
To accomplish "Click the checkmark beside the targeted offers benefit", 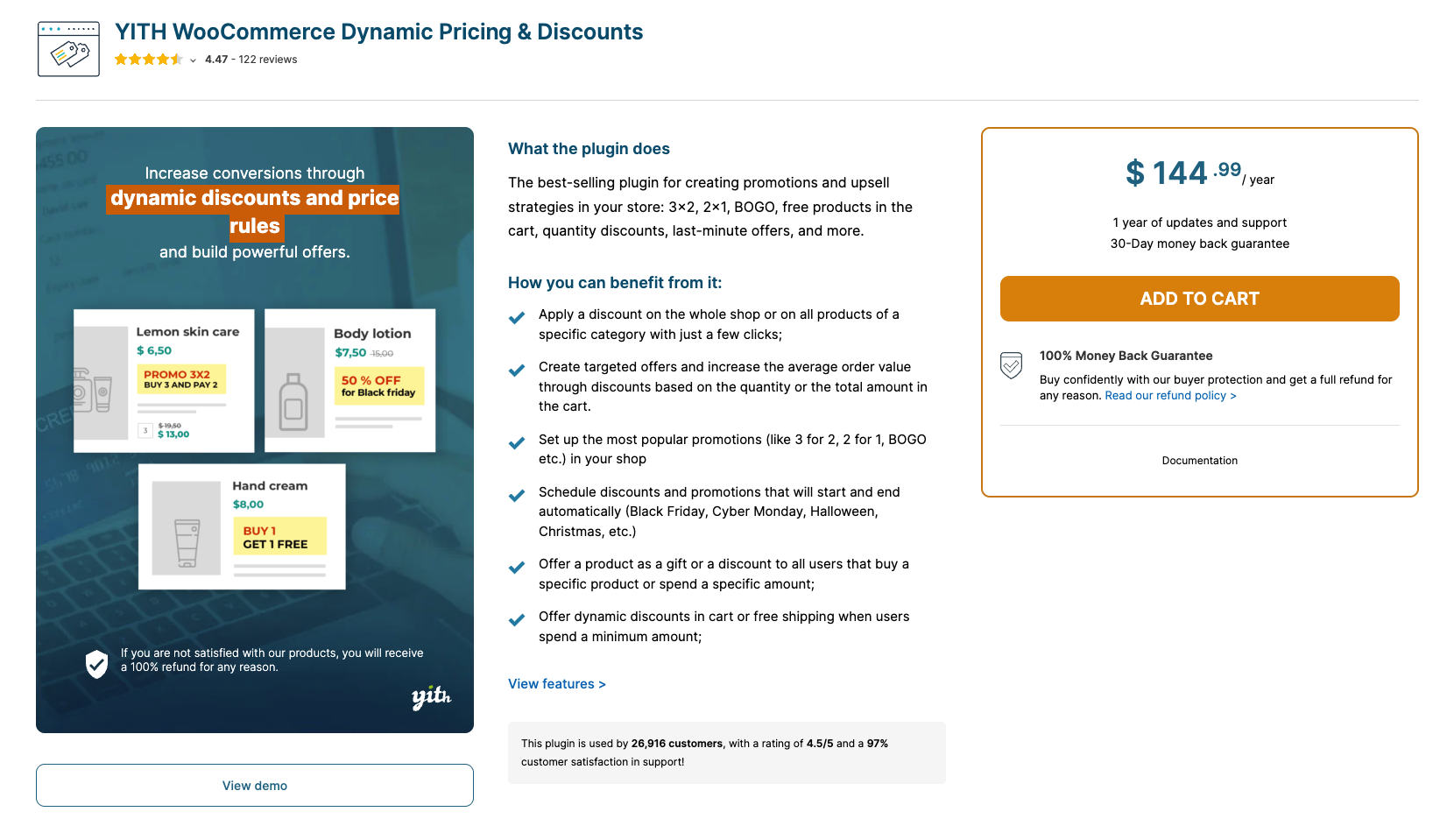I will click(517, 370).
